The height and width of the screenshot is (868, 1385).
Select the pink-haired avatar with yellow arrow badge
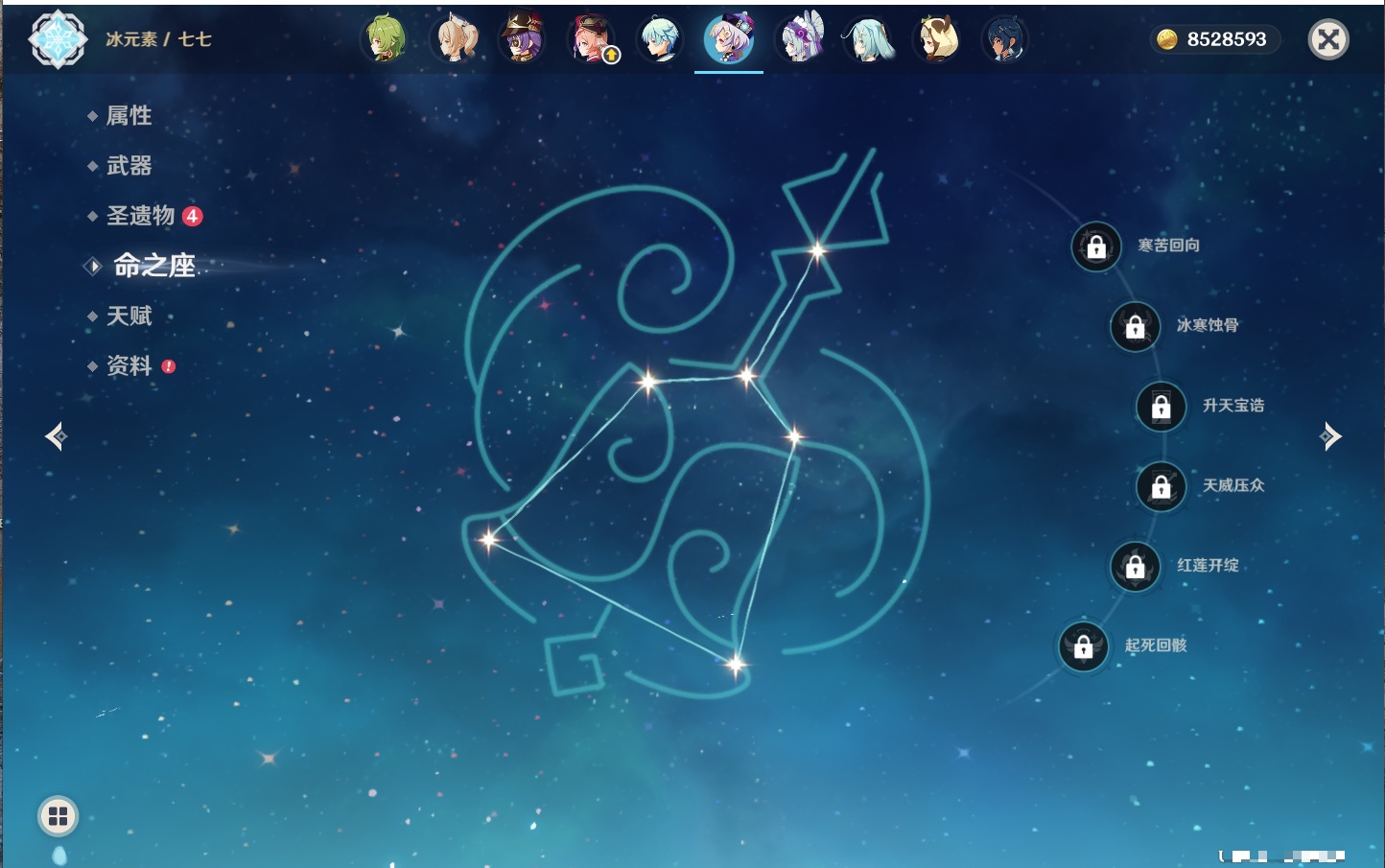point(592,39)
